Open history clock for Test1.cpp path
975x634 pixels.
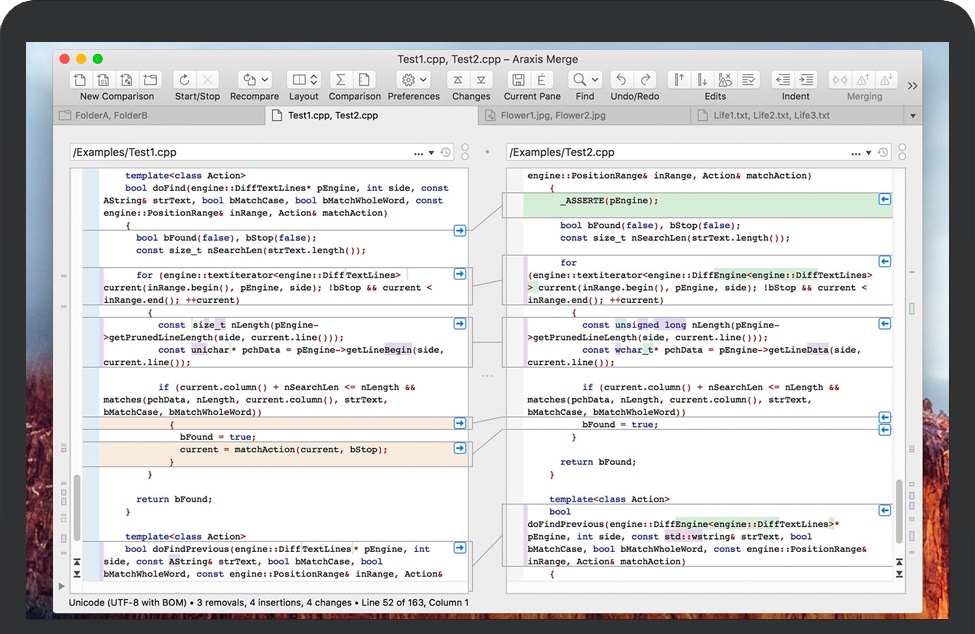tap(447, 153)
